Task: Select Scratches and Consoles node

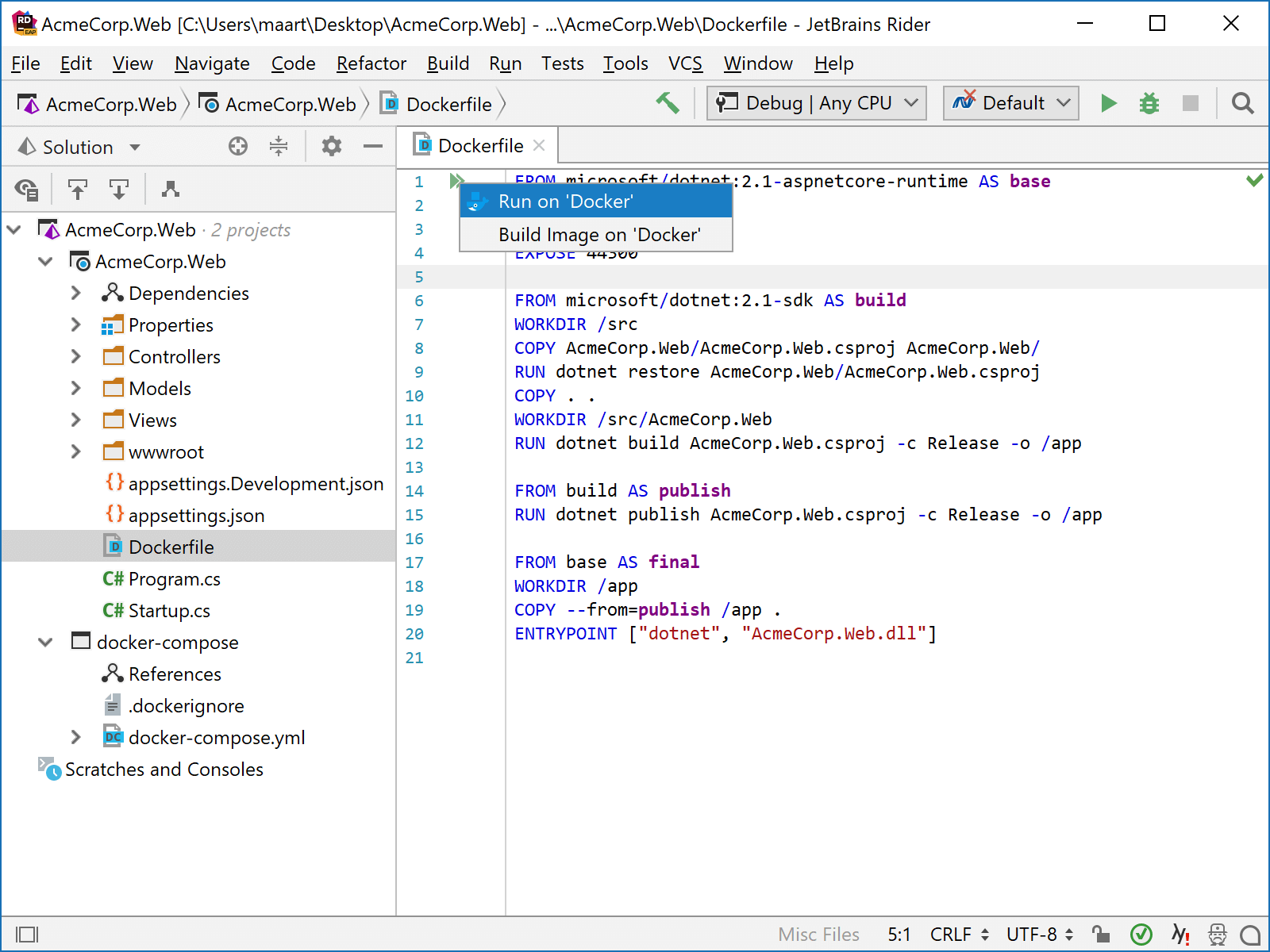Action: [x=151, y=770]
